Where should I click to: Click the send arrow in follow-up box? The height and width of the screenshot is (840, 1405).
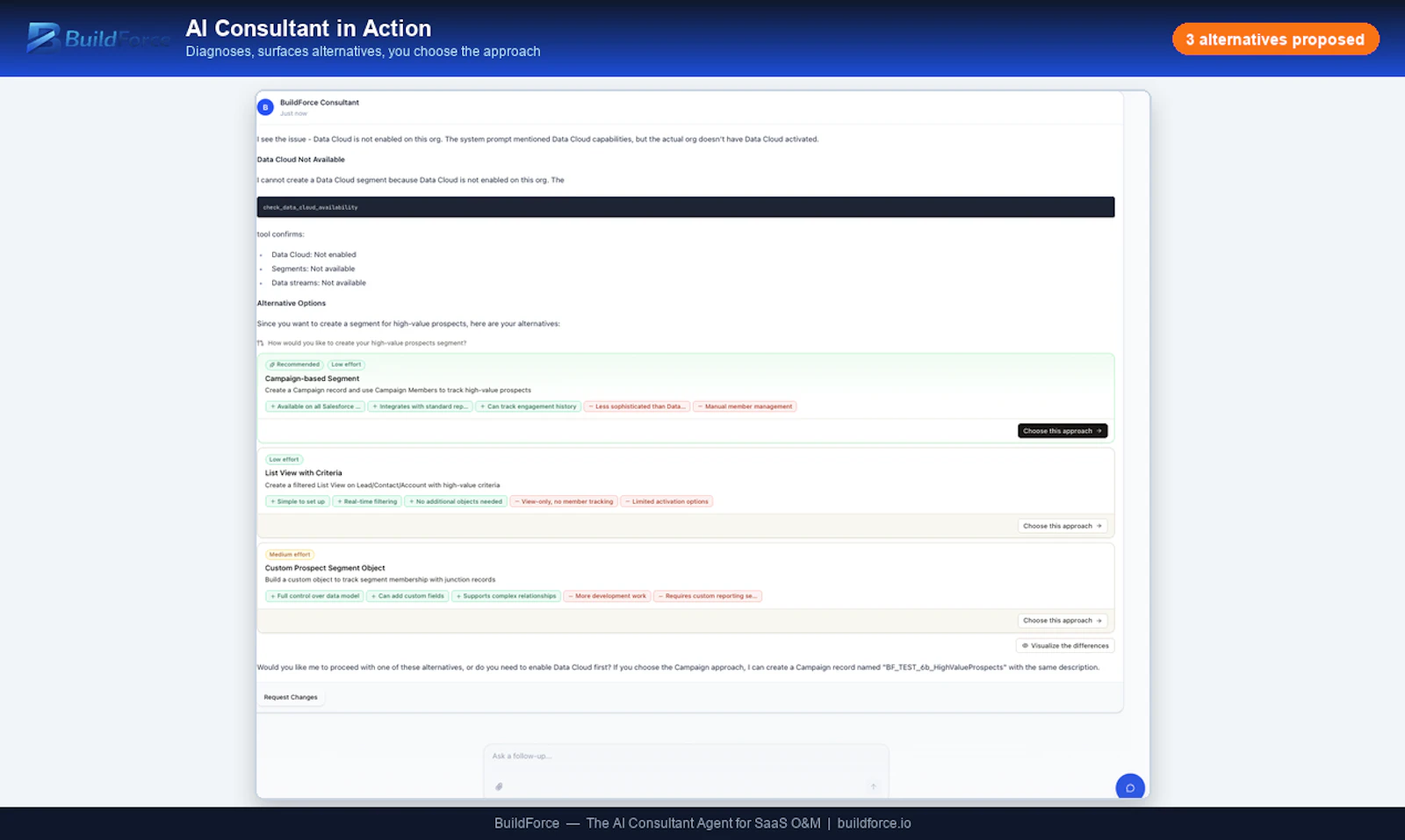pos(874,786)
